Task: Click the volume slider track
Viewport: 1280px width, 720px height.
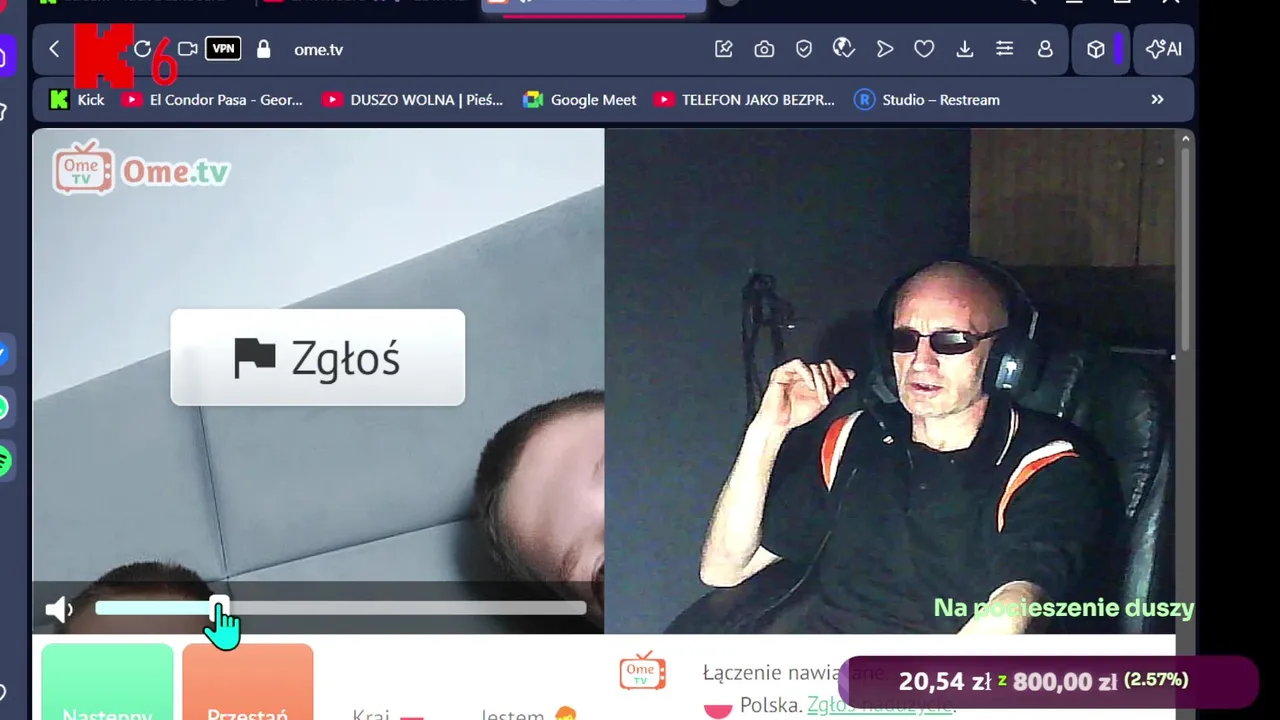Action: point(340,608)
